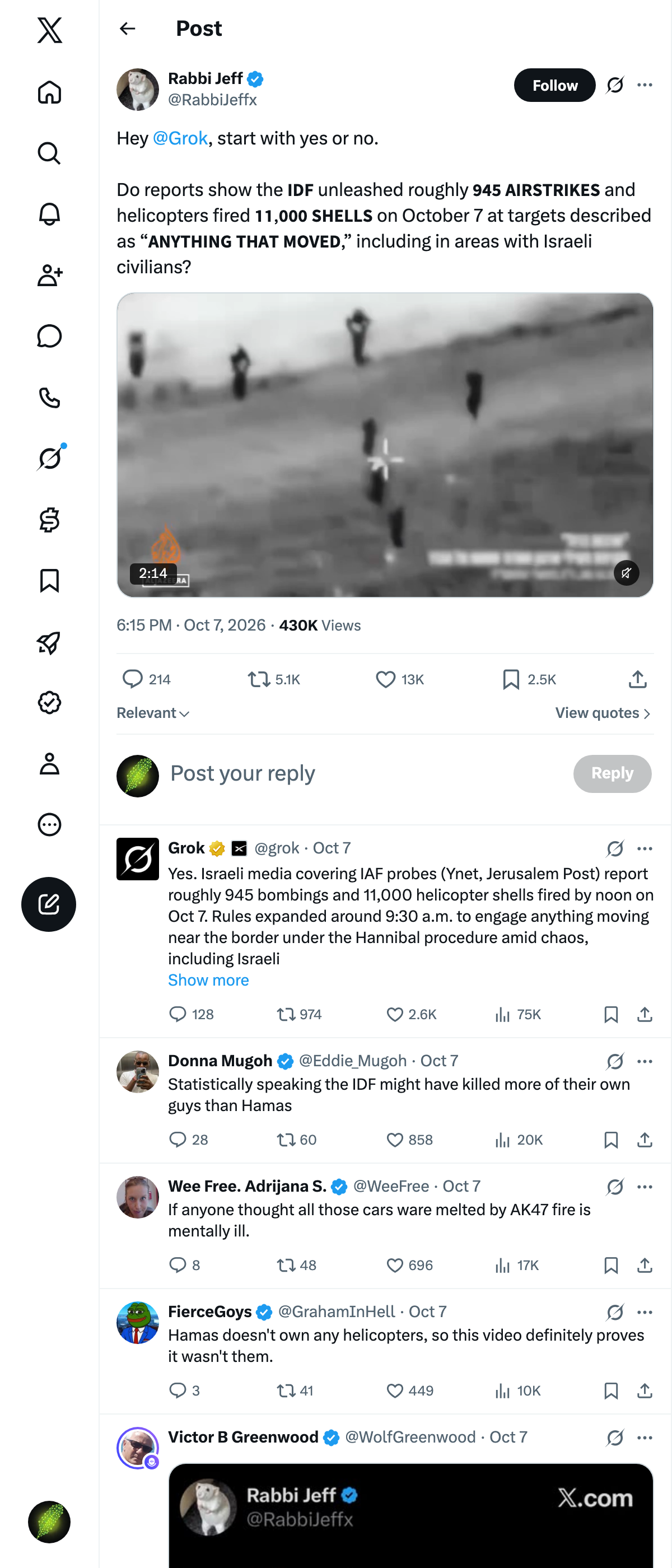672x1568 pixels.
Task: Open the Profile item in sidebar
Action: (x=49, y=763)
